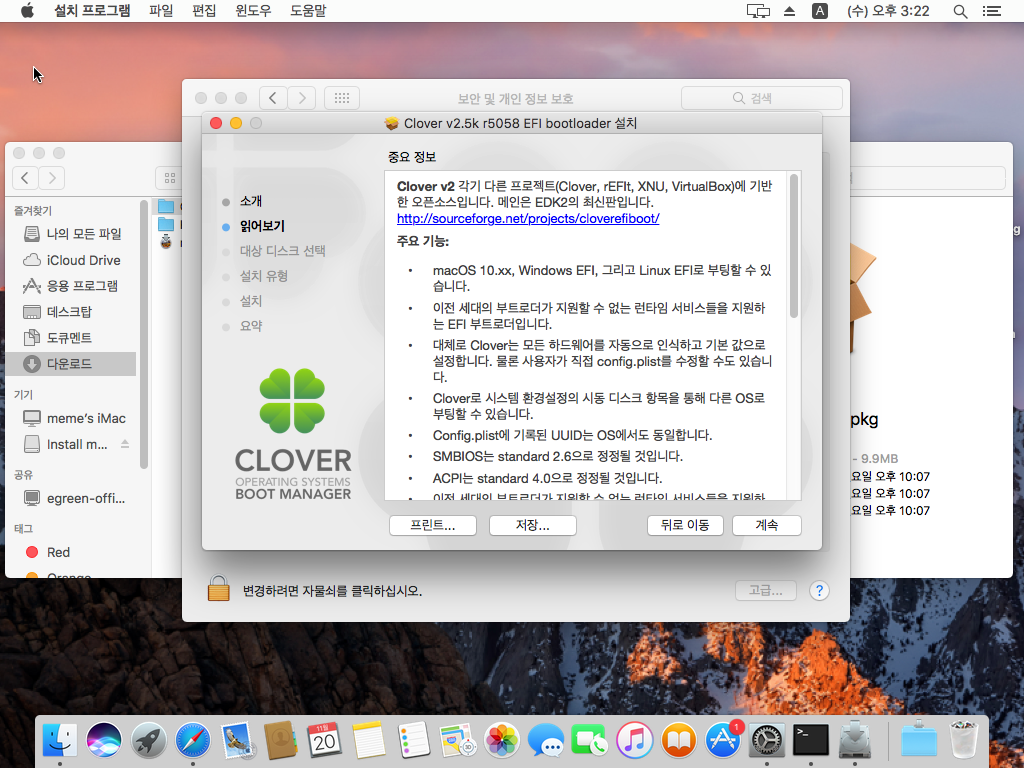This screenshot has height=768, width=1024.
Task: Open the sourceforge cloverefiboot link
Action: pyautogui.click(x=528, y=219)
